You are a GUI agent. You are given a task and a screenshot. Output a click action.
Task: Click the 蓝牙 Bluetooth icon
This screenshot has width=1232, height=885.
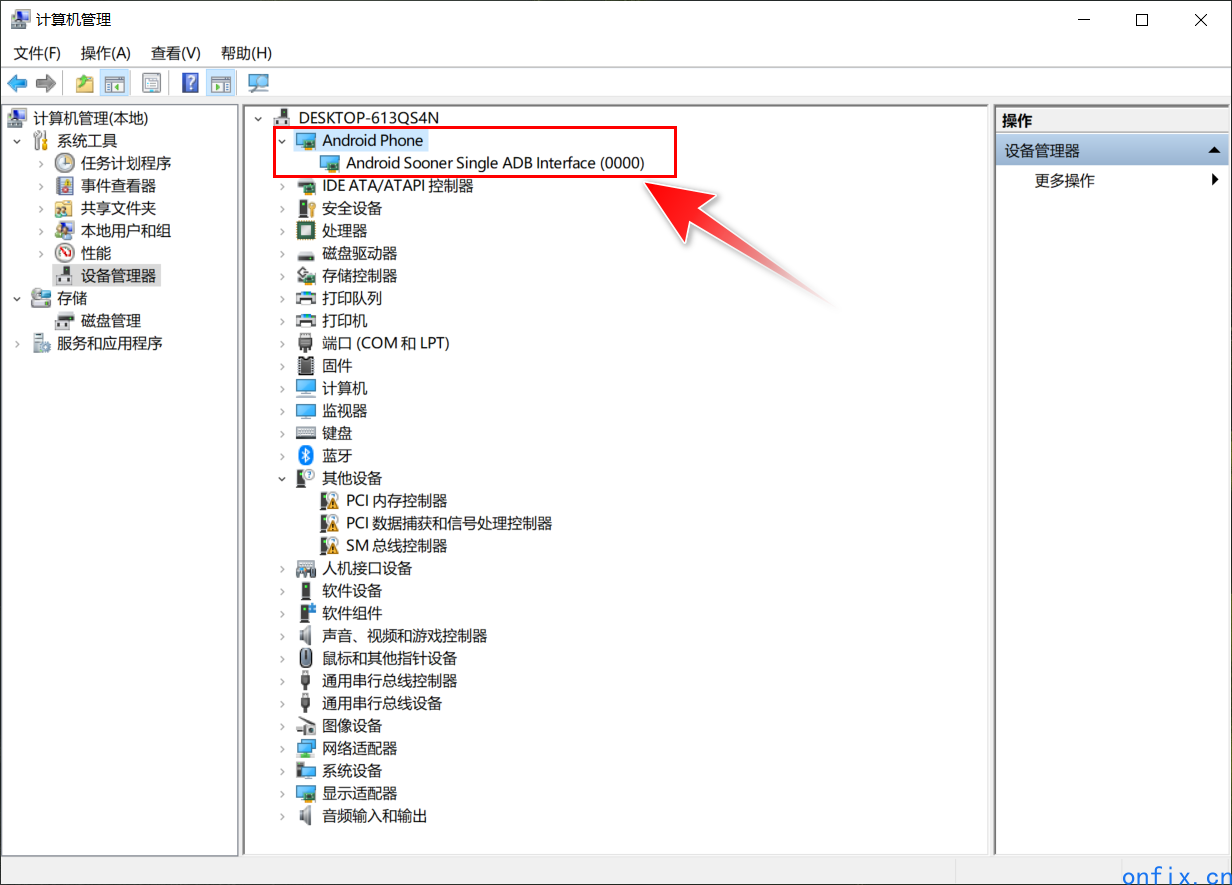coord(306,456)
